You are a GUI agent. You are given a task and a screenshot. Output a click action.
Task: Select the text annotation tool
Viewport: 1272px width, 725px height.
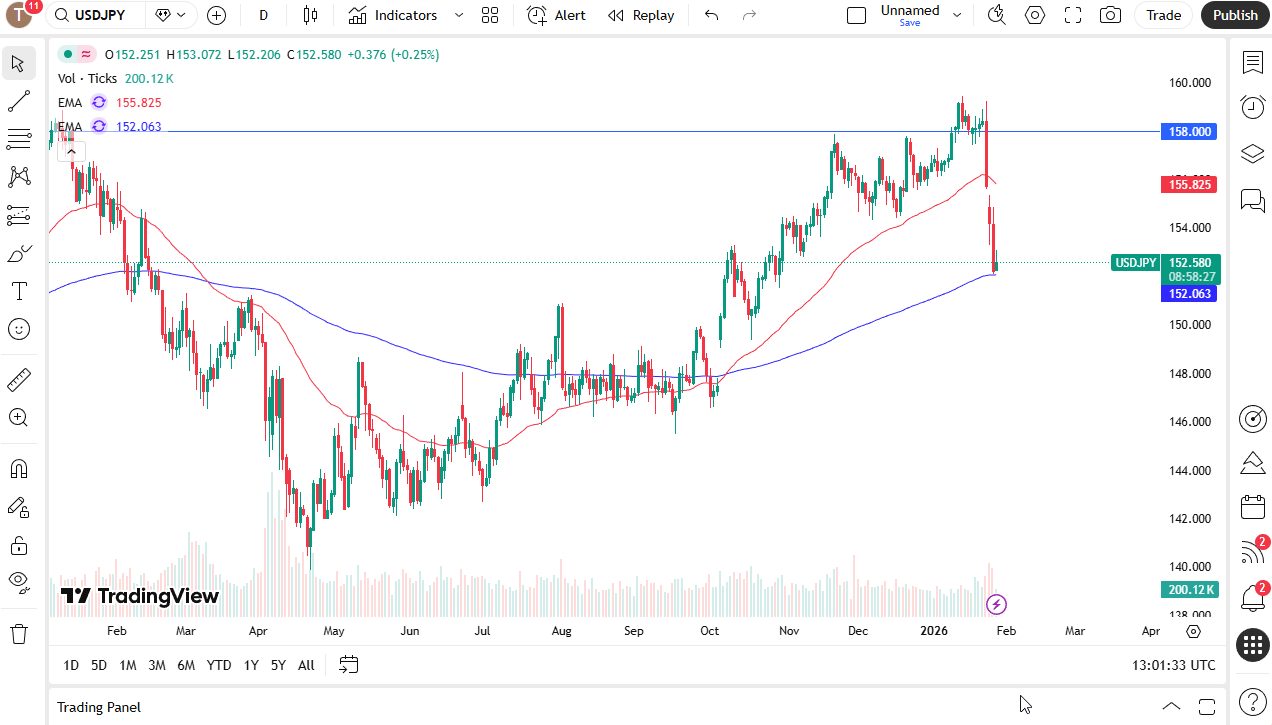(18, 291)
